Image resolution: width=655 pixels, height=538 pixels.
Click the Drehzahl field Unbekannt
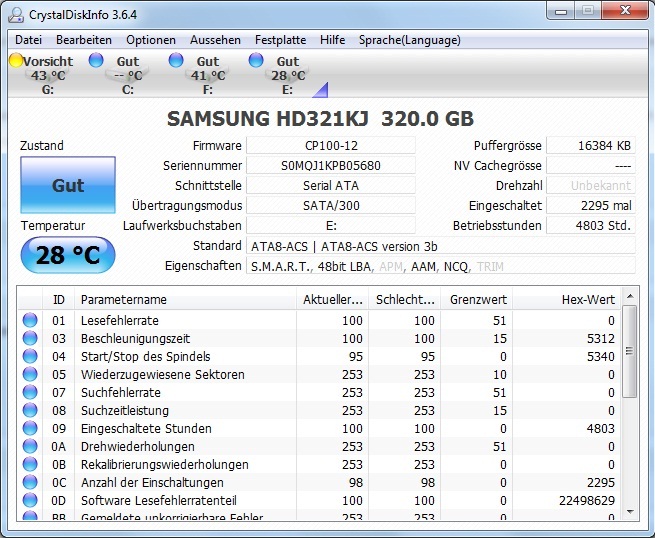pyautogui.click(x=591, y=185)
